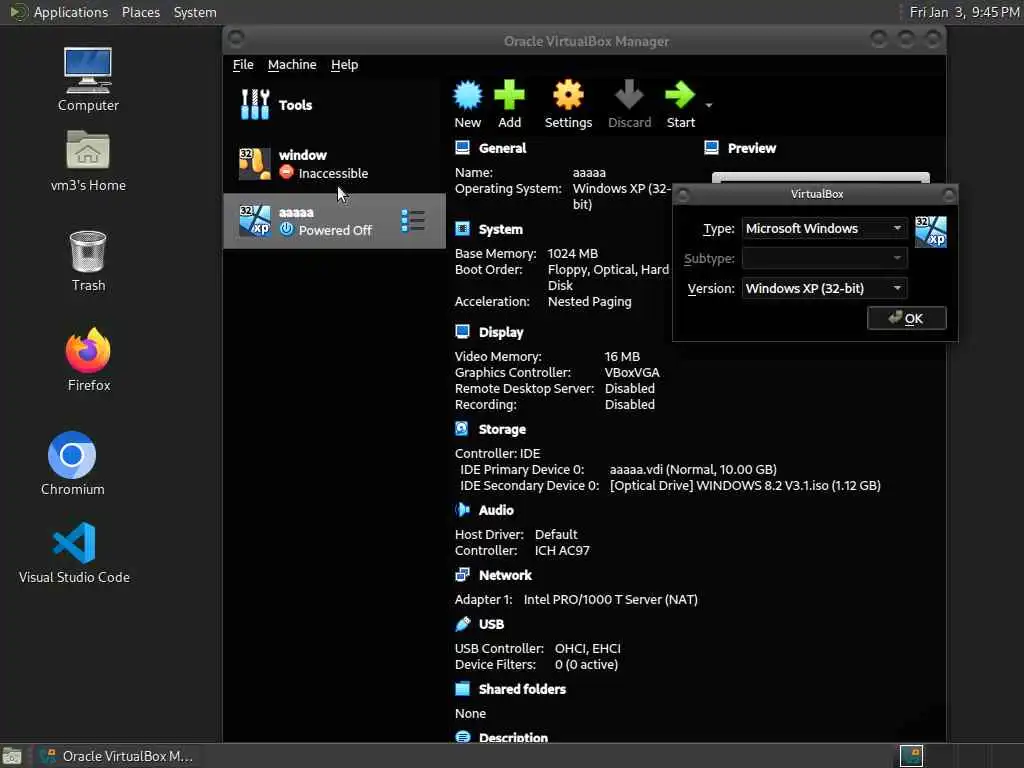Click the Shared folders section icon
Screen dimensions: 1024x768
coord(462,688)
